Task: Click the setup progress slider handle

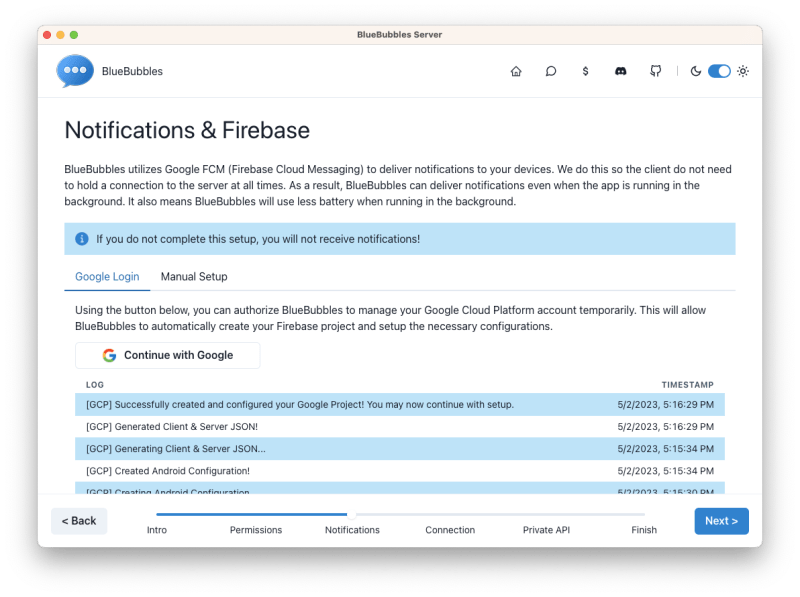Action: 352,514
